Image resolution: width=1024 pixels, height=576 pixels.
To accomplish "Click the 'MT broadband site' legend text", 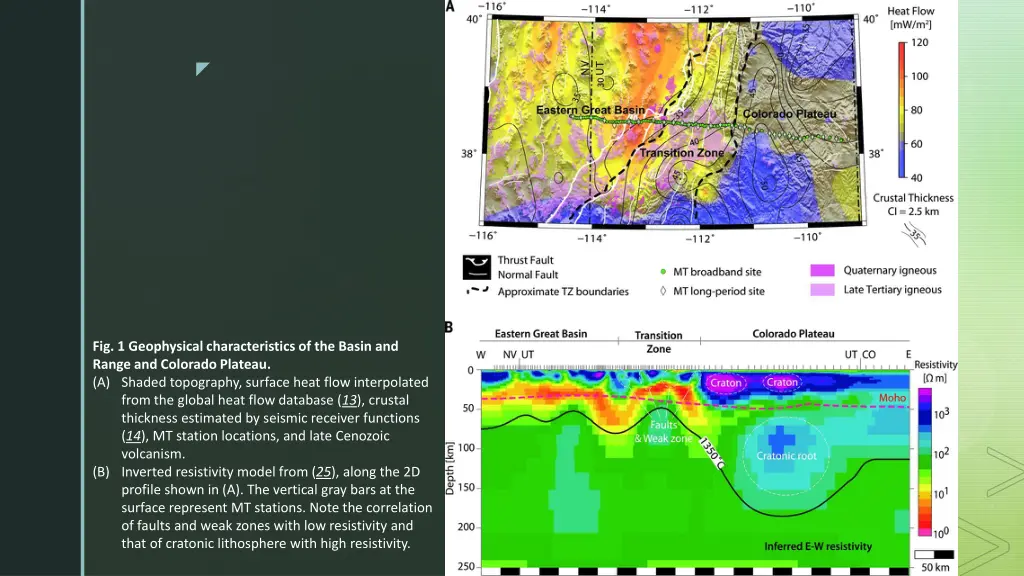I will click(x=717, y=272).
